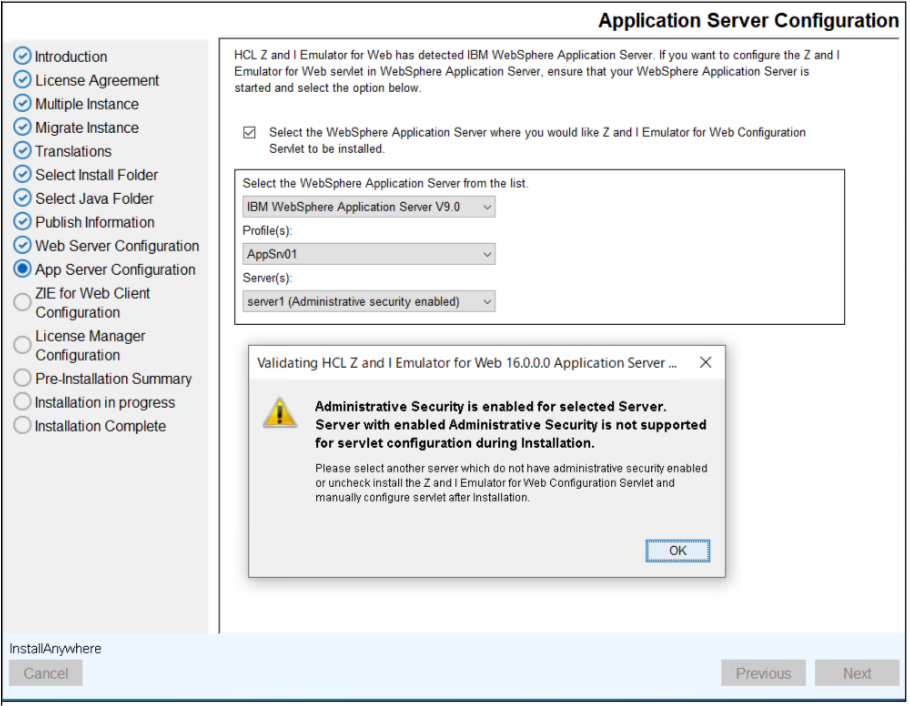Click the Select Java Folder checkmark icon
Image resolution: width=910 pixels, height=706 pixels.
click(x=22, y=198)
